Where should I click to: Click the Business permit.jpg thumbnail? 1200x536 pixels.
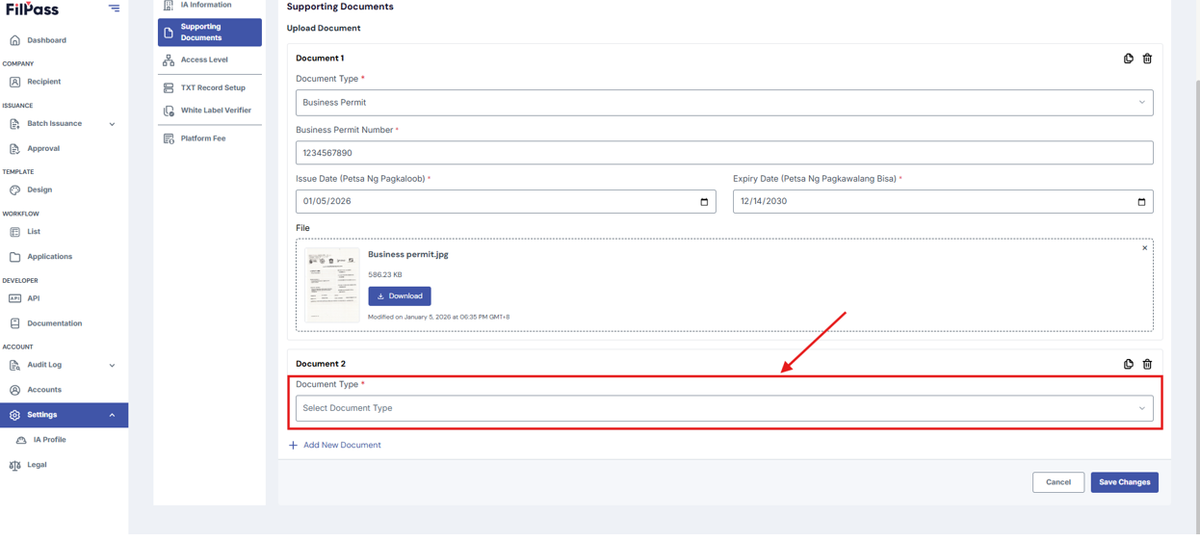[x=332, y=285]
